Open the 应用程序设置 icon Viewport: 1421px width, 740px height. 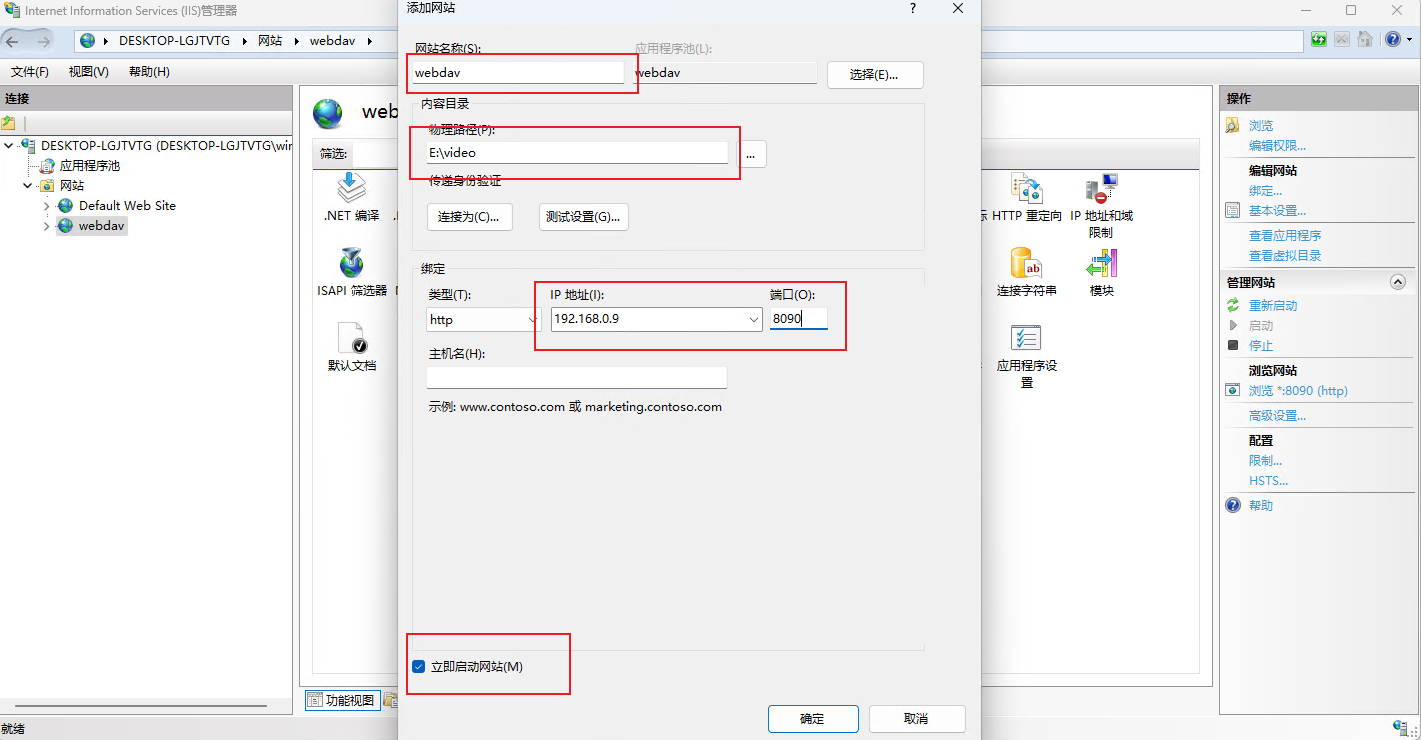tap(1026, 340)
